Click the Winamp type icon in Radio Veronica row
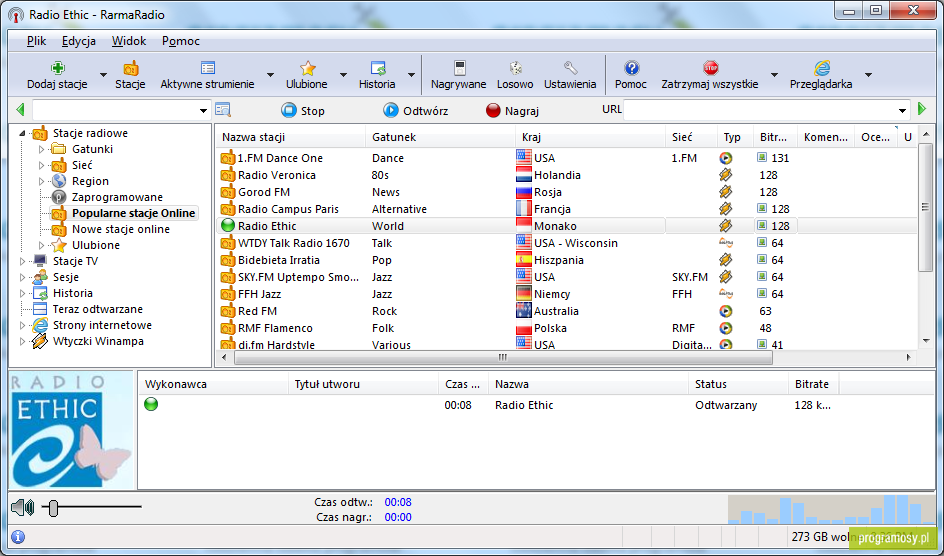The image size is (944, 556). pos(726,175)
